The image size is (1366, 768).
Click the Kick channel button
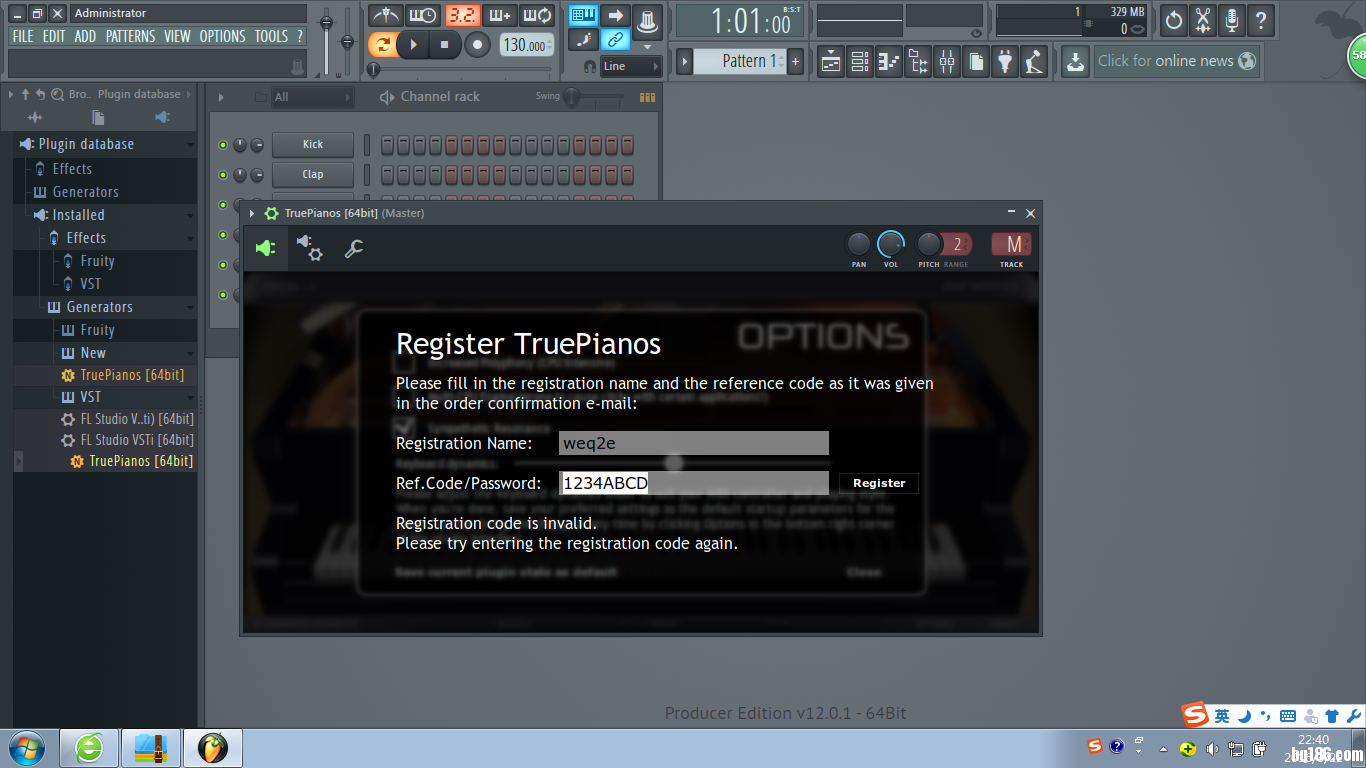[x=313, y=144]
